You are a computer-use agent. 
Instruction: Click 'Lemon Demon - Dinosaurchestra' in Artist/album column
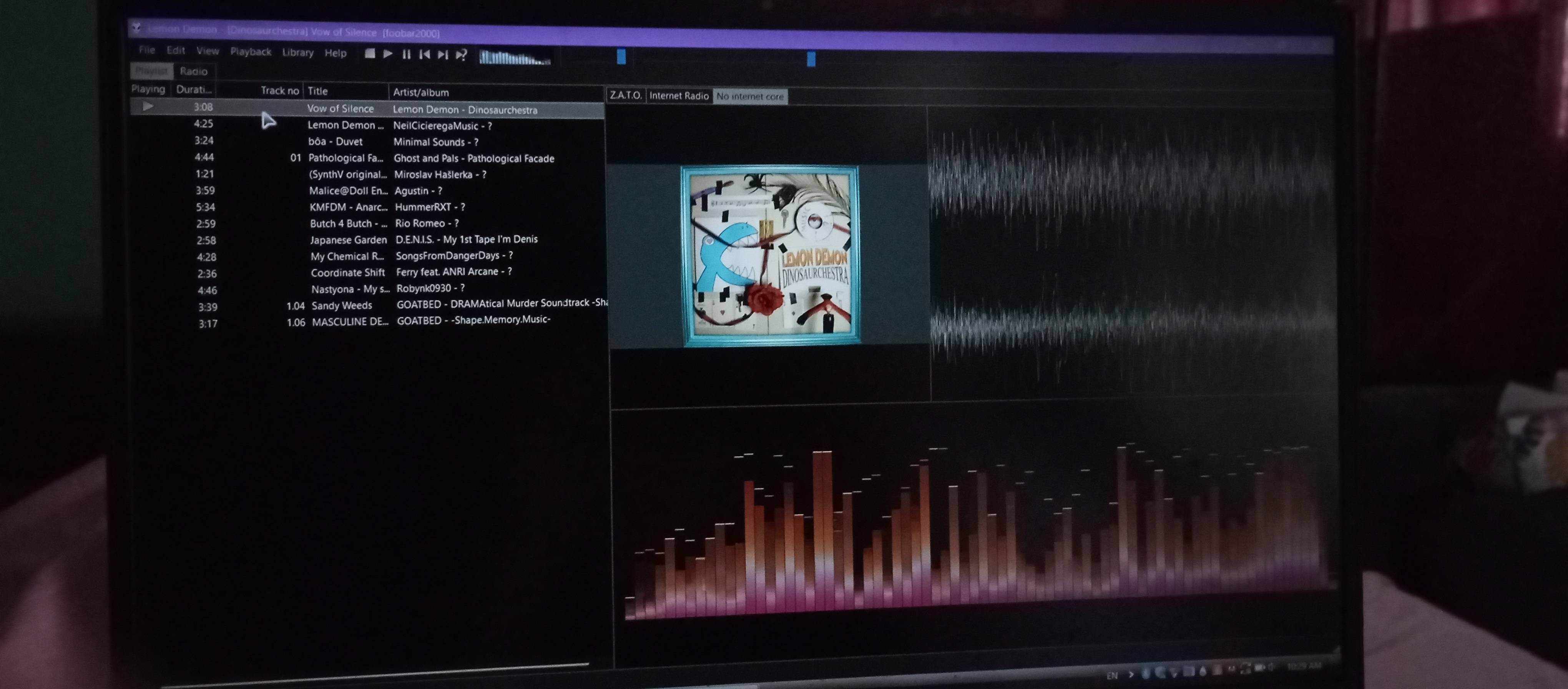(x=465, y=110)
